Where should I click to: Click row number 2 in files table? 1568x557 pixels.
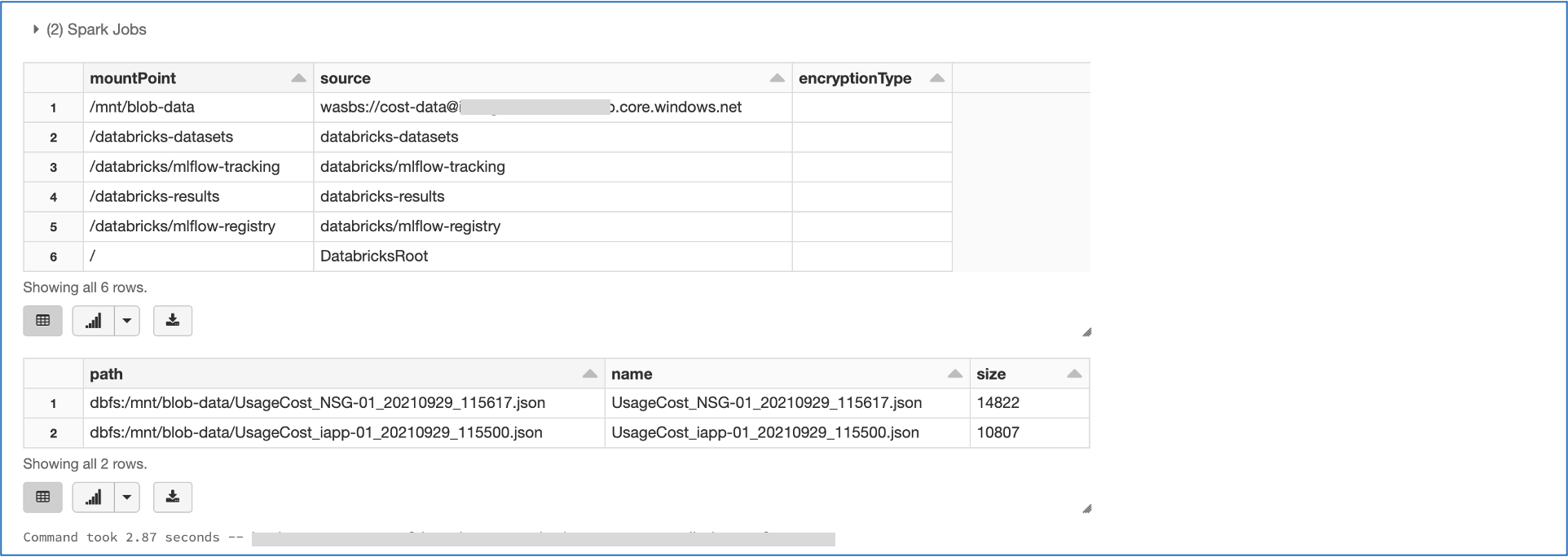coord(54,433)
